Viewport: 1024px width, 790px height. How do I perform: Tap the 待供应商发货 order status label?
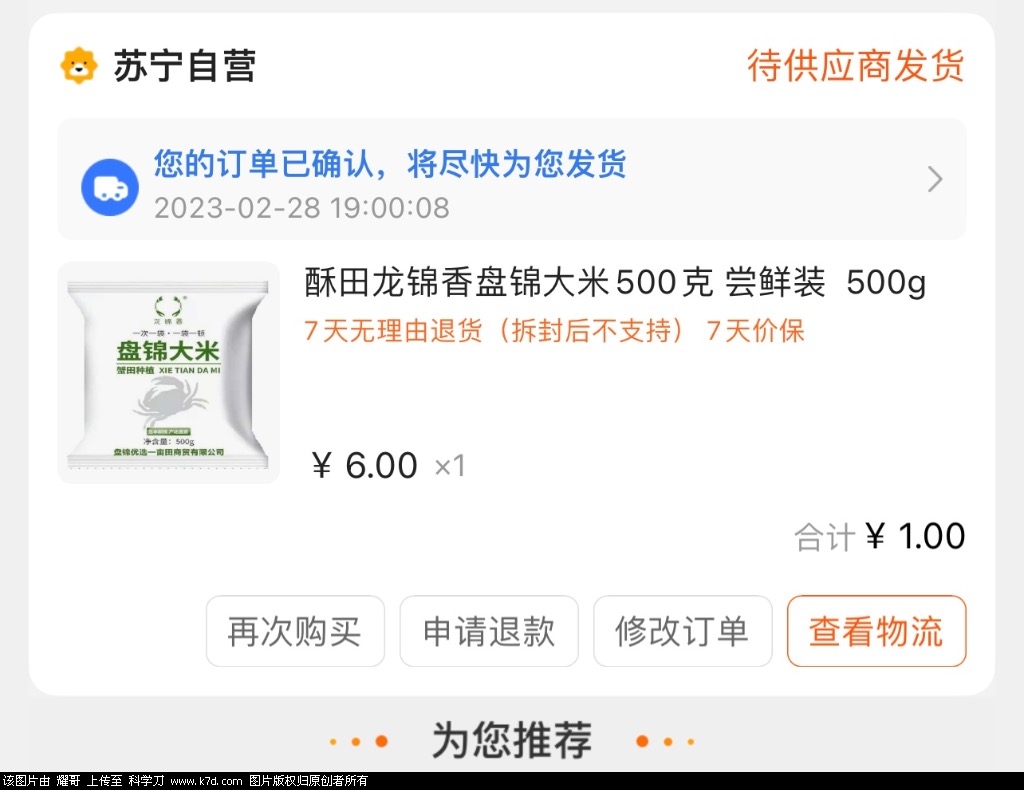(x=856, y=65)
